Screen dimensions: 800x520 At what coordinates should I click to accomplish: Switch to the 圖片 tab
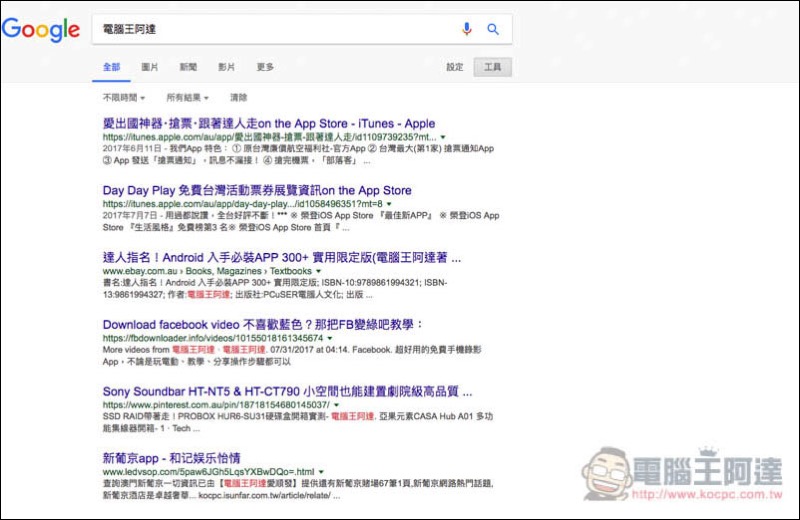click(x=150, y=67)
